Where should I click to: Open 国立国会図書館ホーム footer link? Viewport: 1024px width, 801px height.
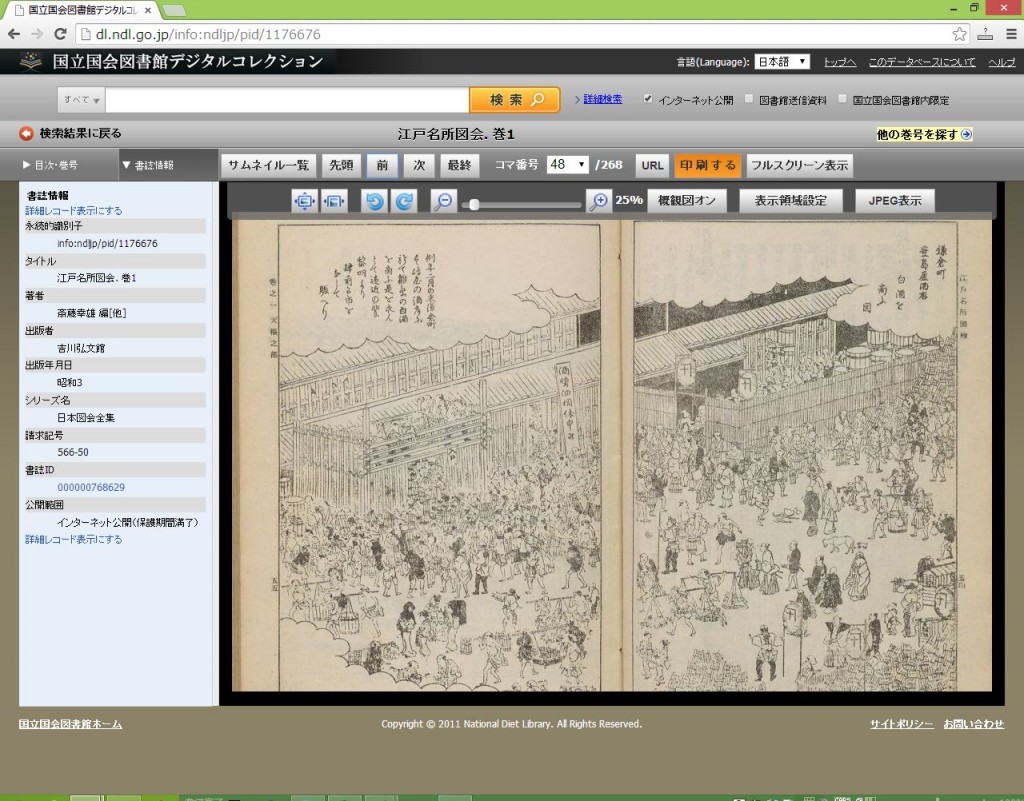[70, 724]
